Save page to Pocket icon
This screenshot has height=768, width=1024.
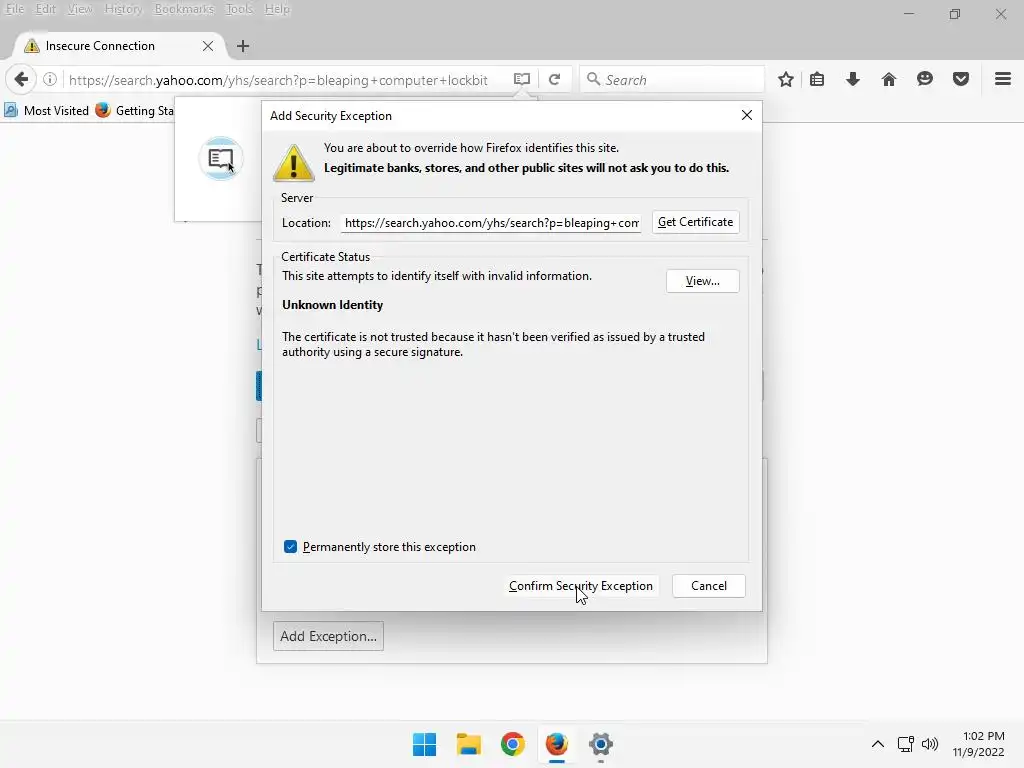tap(960, 80)
